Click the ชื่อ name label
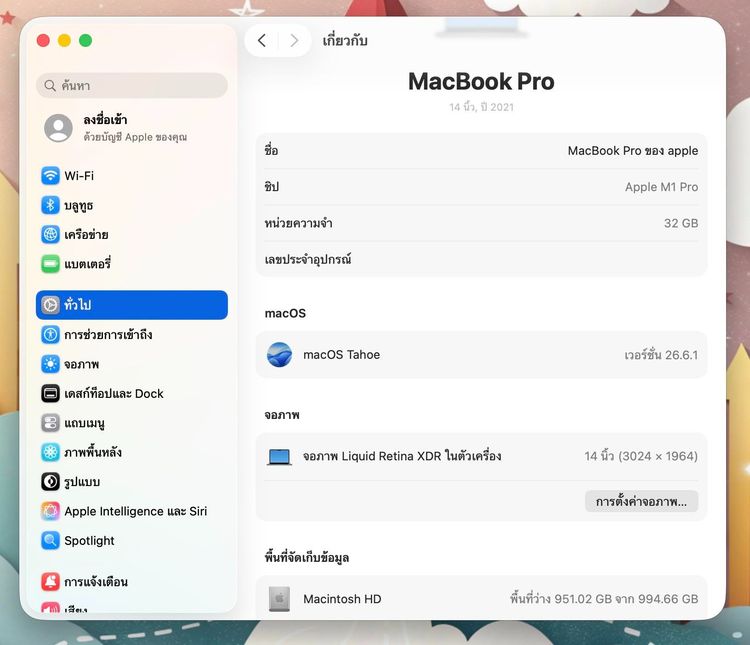750x645 pixels. tap(271, 151)
